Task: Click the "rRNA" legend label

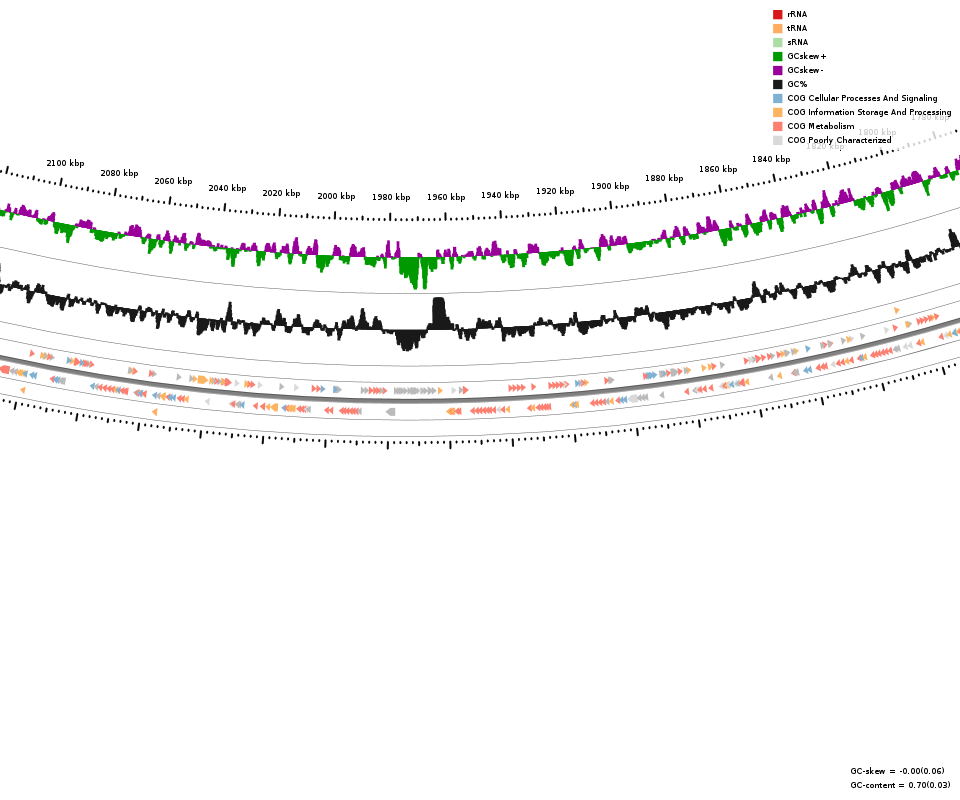Action: click(x=797, y=14)
